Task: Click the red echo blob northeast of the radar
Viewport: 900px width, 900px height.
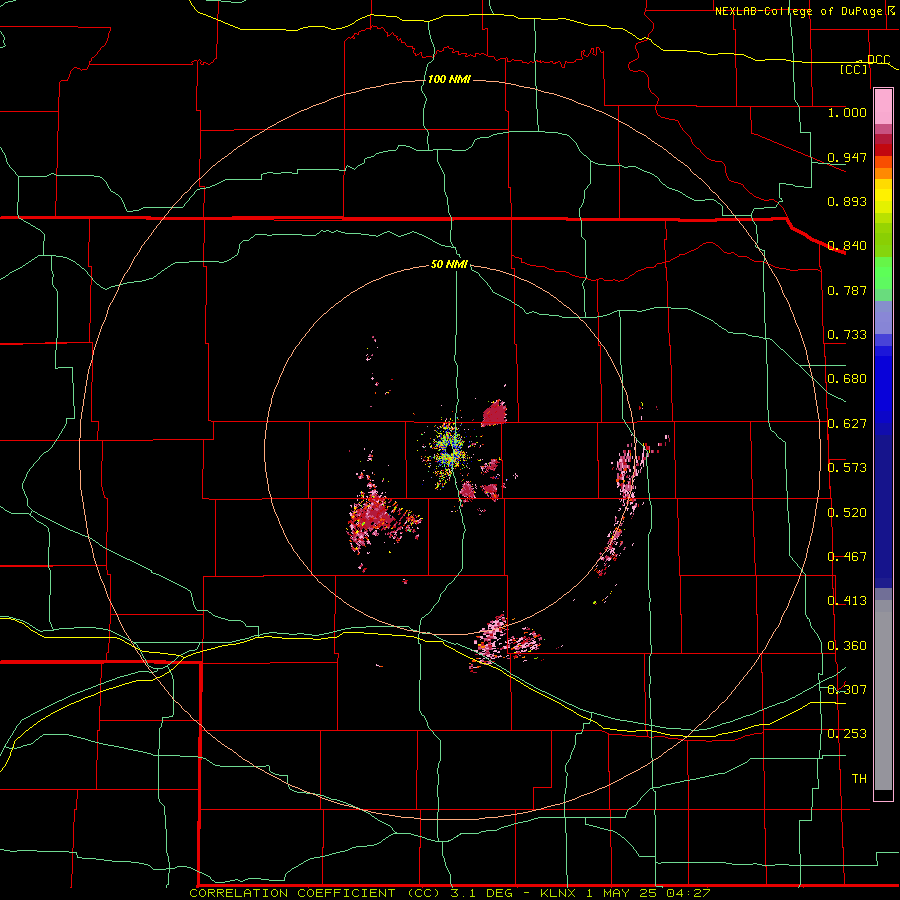Action: (494, 413)
